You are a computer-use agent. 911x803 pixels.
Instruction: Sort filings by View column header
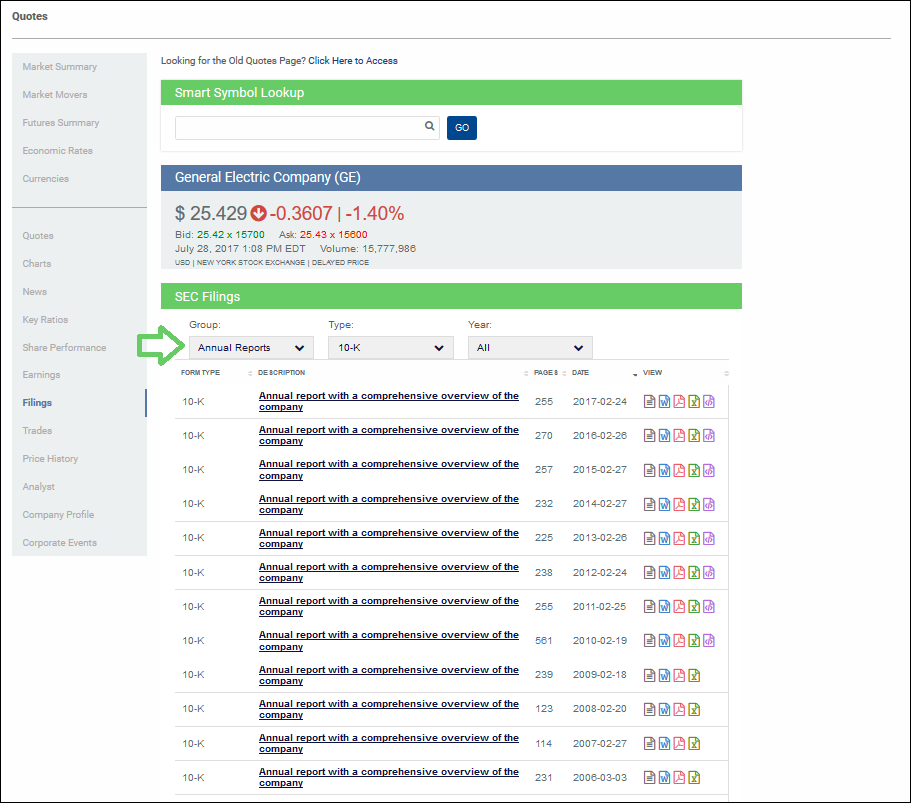click(x=652, y=372)
